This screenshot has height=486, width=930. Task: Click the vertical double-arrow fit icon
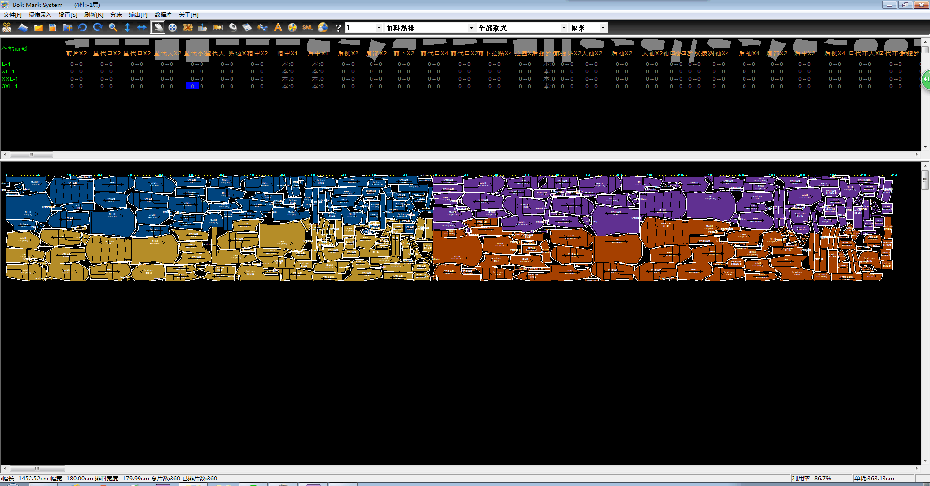(127, 27)
